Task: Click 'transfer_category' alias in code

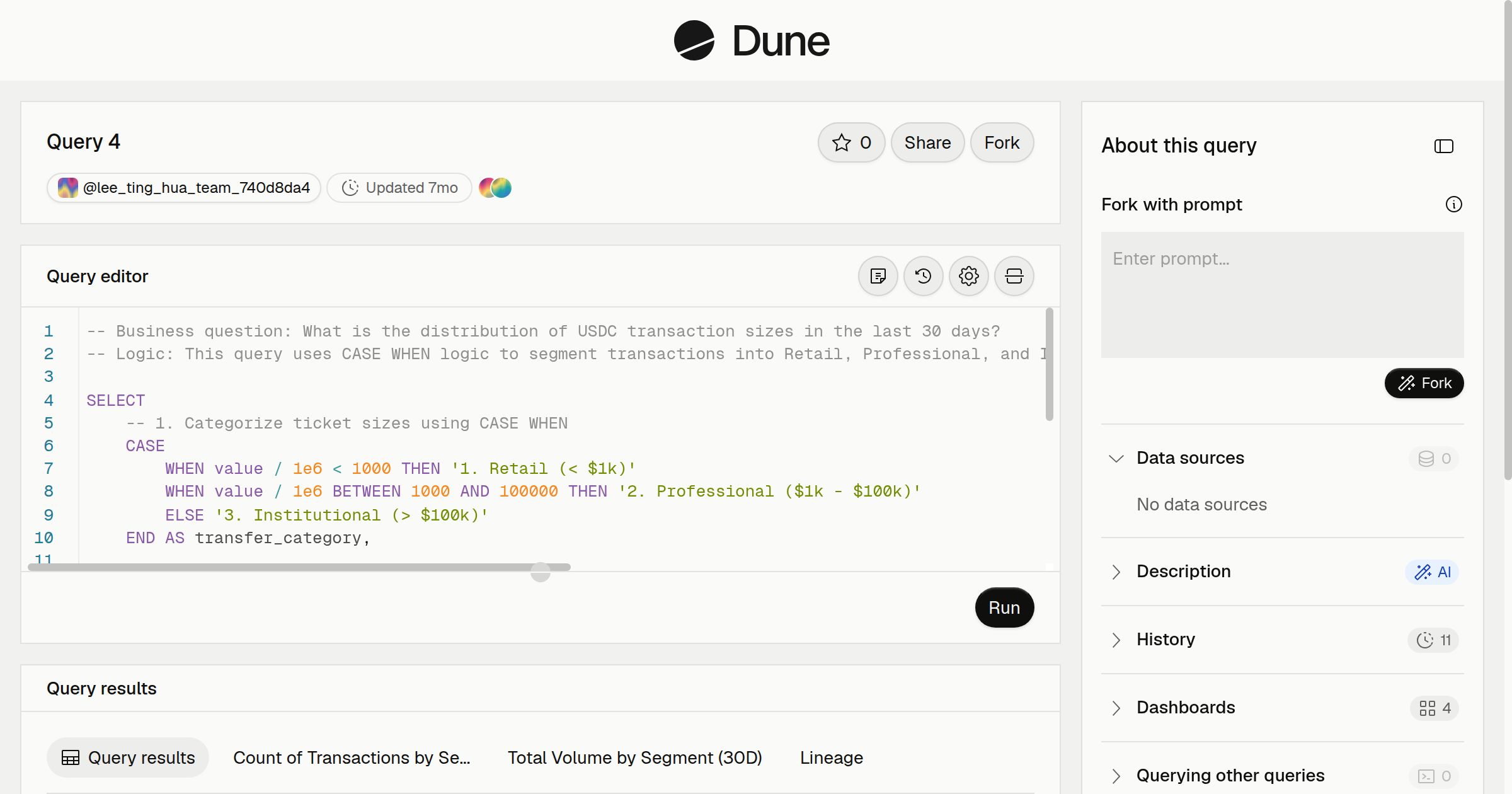Action: click(278, 538)
